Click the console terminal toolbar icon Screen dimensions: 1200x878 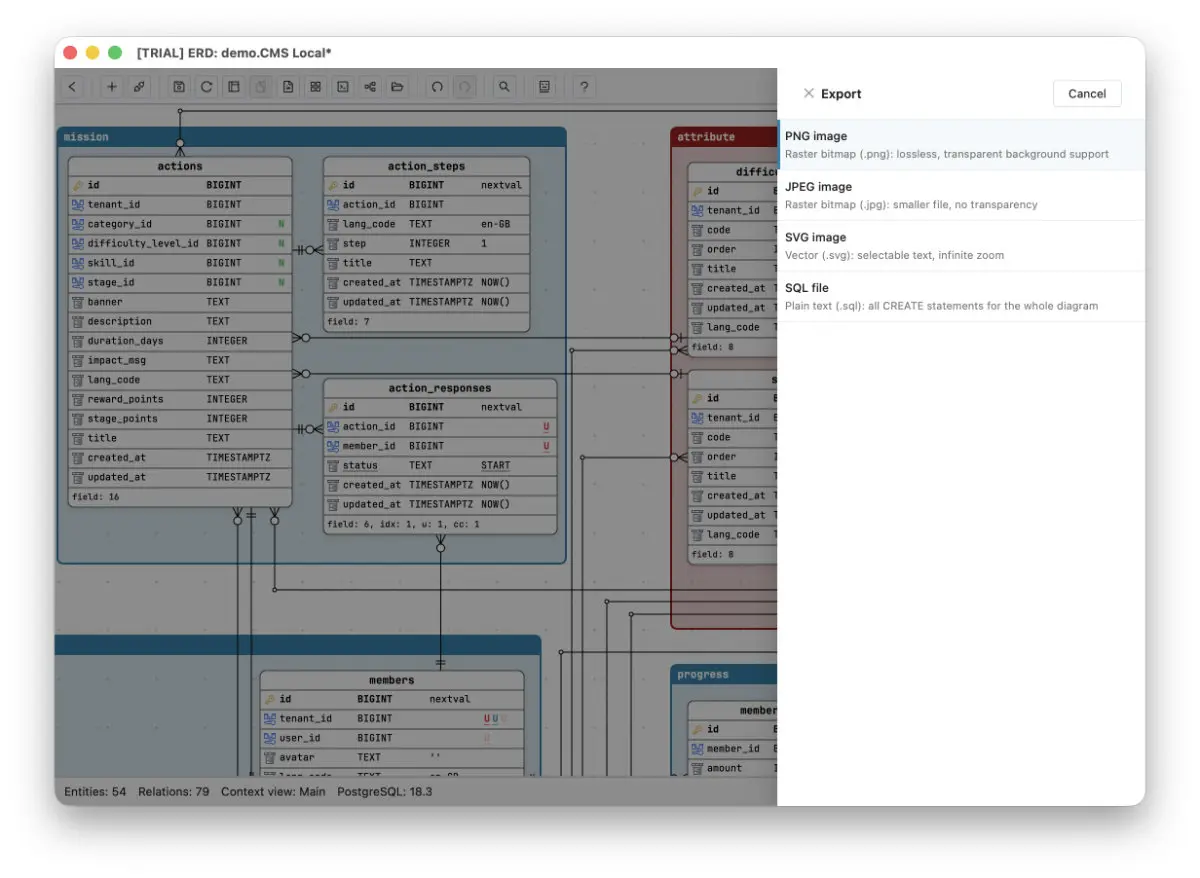click(342, 87)
